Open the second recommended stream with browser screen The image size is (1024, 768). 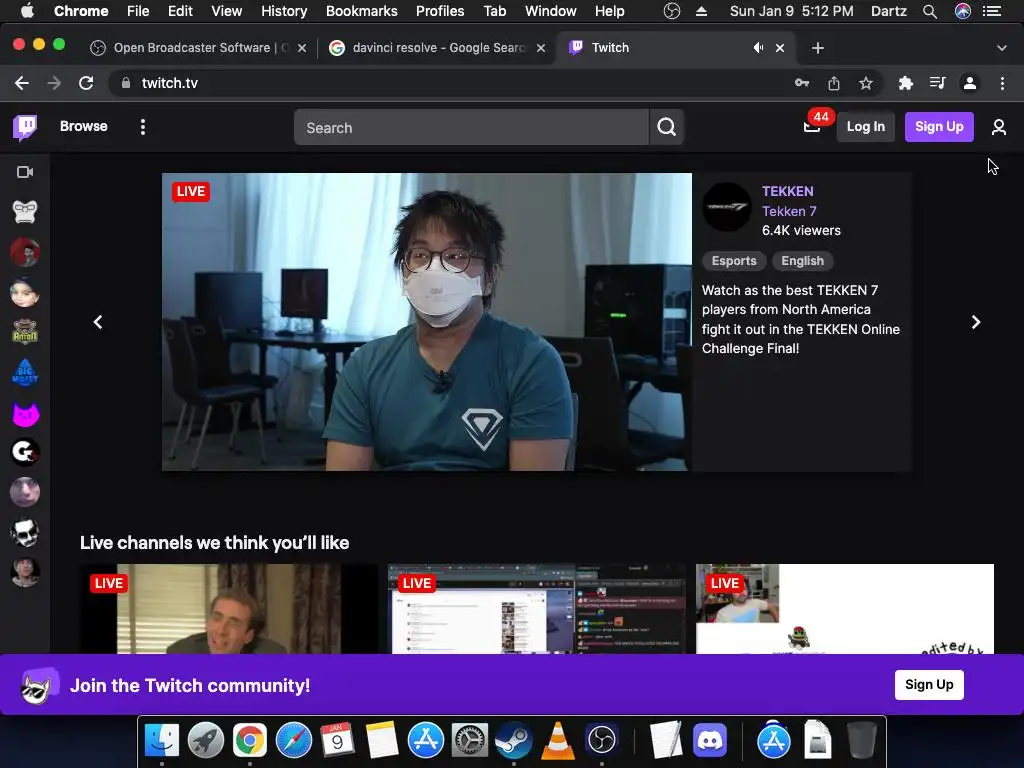click(537, 609)
